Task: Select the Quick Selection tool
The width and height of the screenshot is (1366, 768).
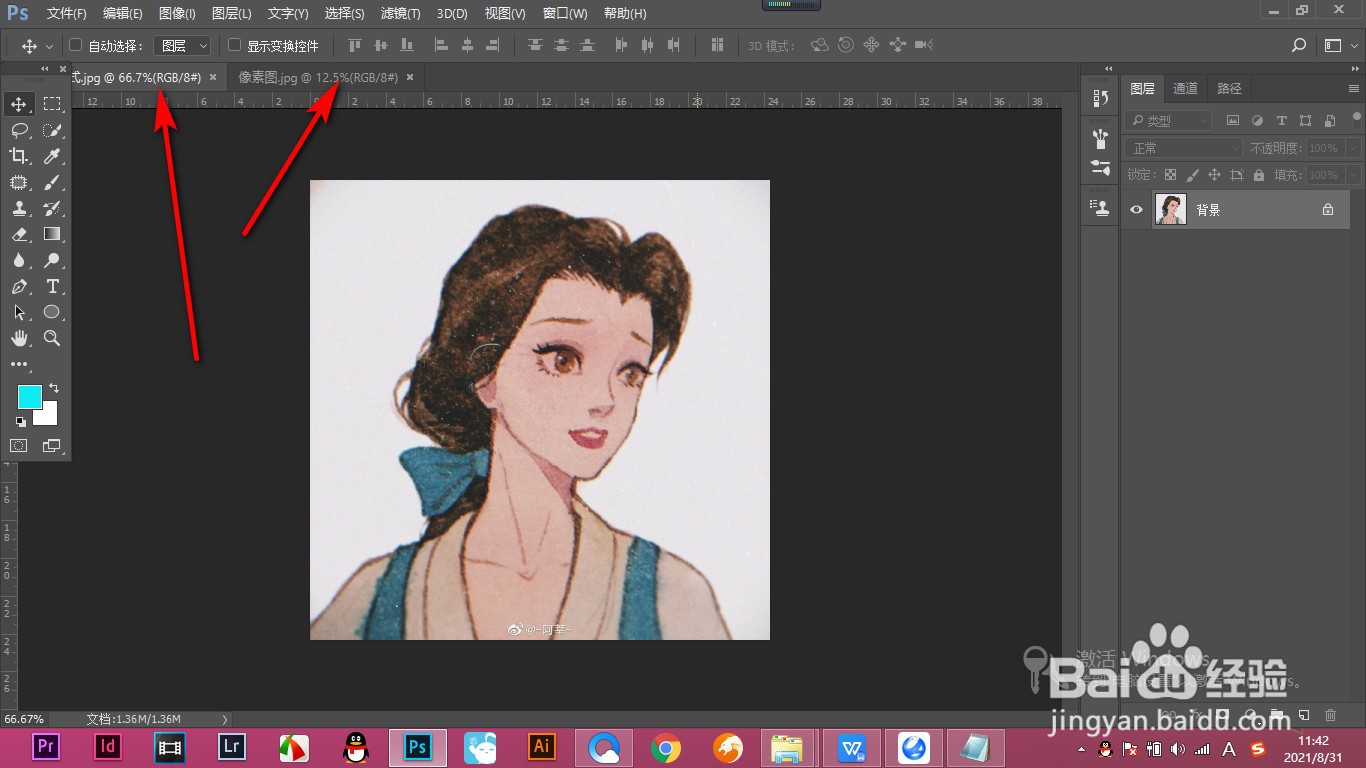Action: tap(52, 130)
